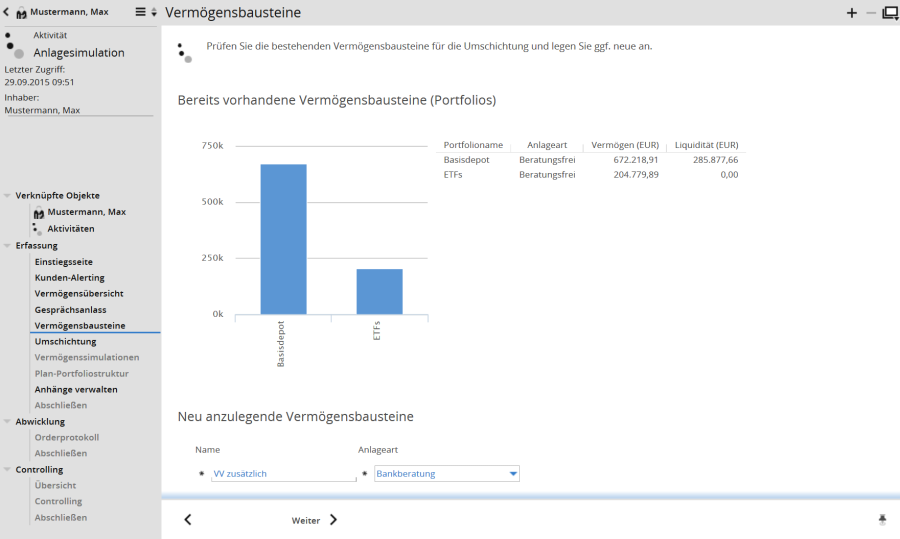Collapse the Verknüpfte Objekte section
The height and width of the screenshot is (539, 900).
pyautogui.click(x=8, y=196)
